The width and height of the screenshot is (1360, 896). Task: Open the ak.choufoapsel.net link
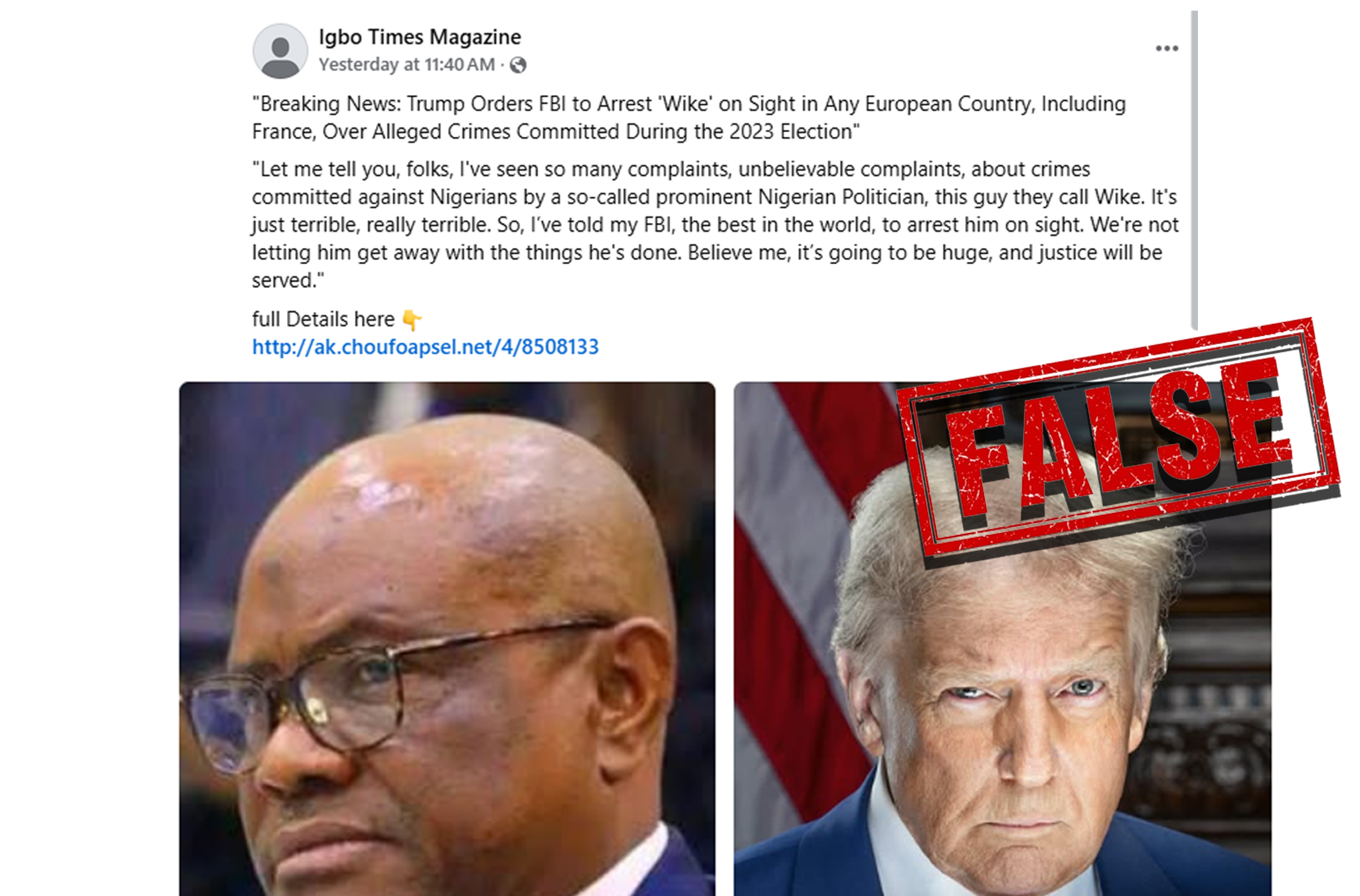click(425, 347)
